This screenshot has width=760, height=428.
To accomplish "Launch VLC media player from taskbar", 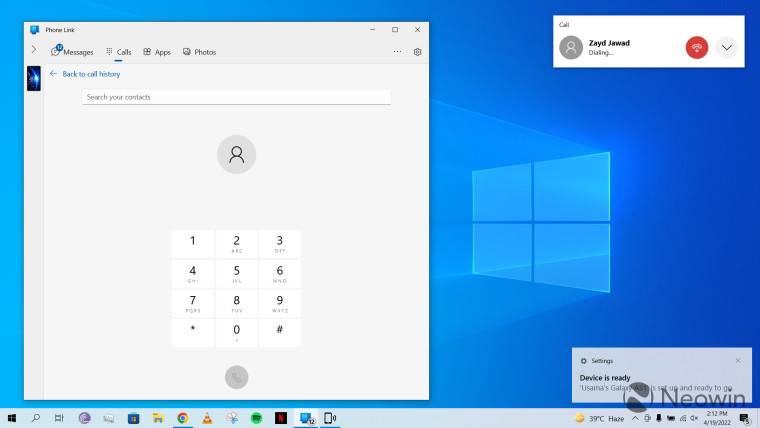I will 207,418.
